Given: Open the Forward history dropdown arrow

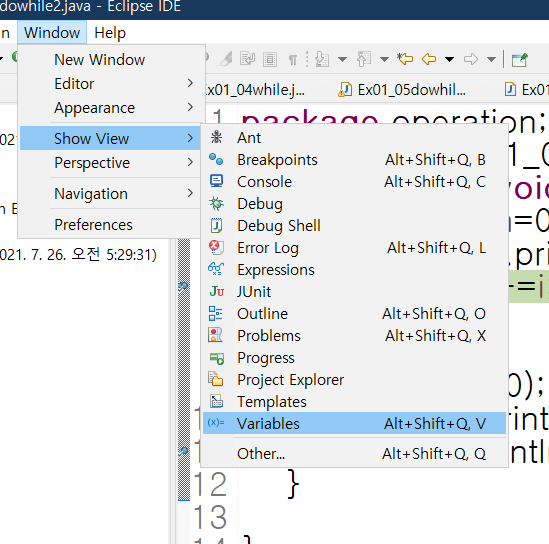Looking at the screenshot, I should 492,60.
